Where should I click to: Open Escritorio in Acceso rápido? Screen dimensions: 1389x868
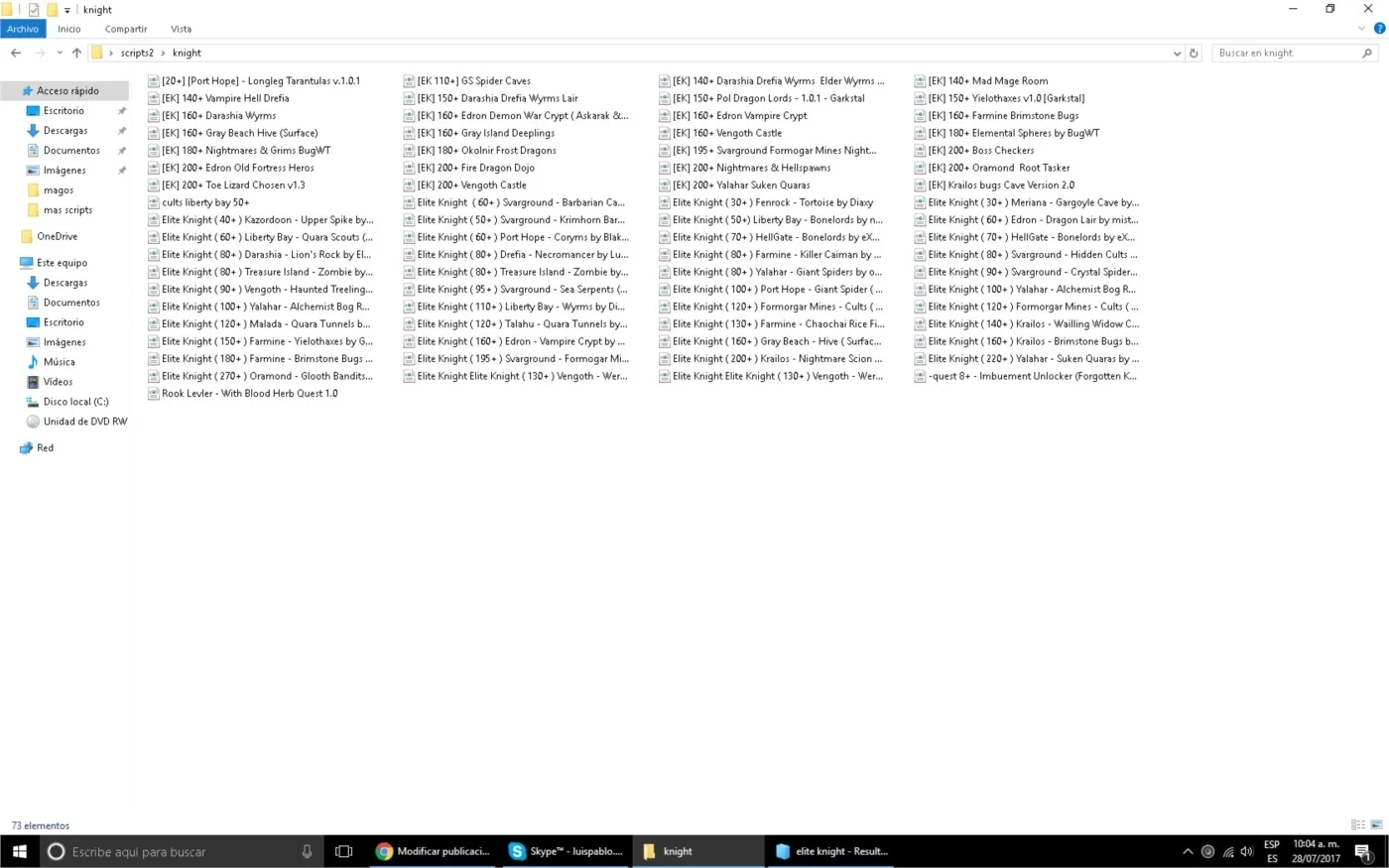63,111
